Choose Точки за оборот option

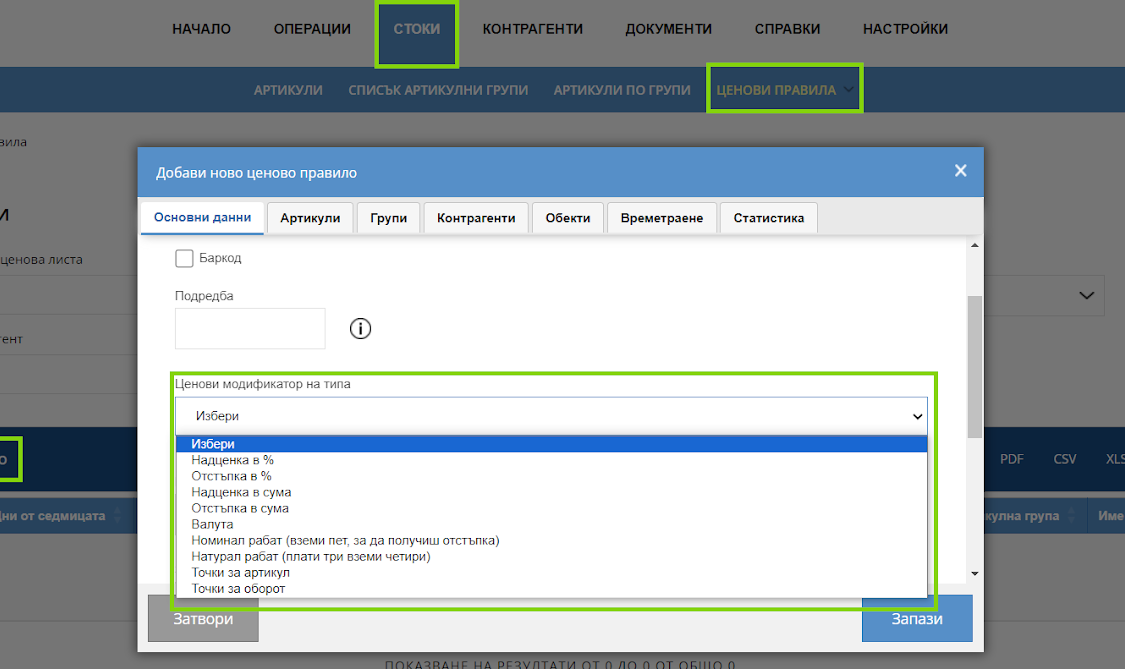551,589
